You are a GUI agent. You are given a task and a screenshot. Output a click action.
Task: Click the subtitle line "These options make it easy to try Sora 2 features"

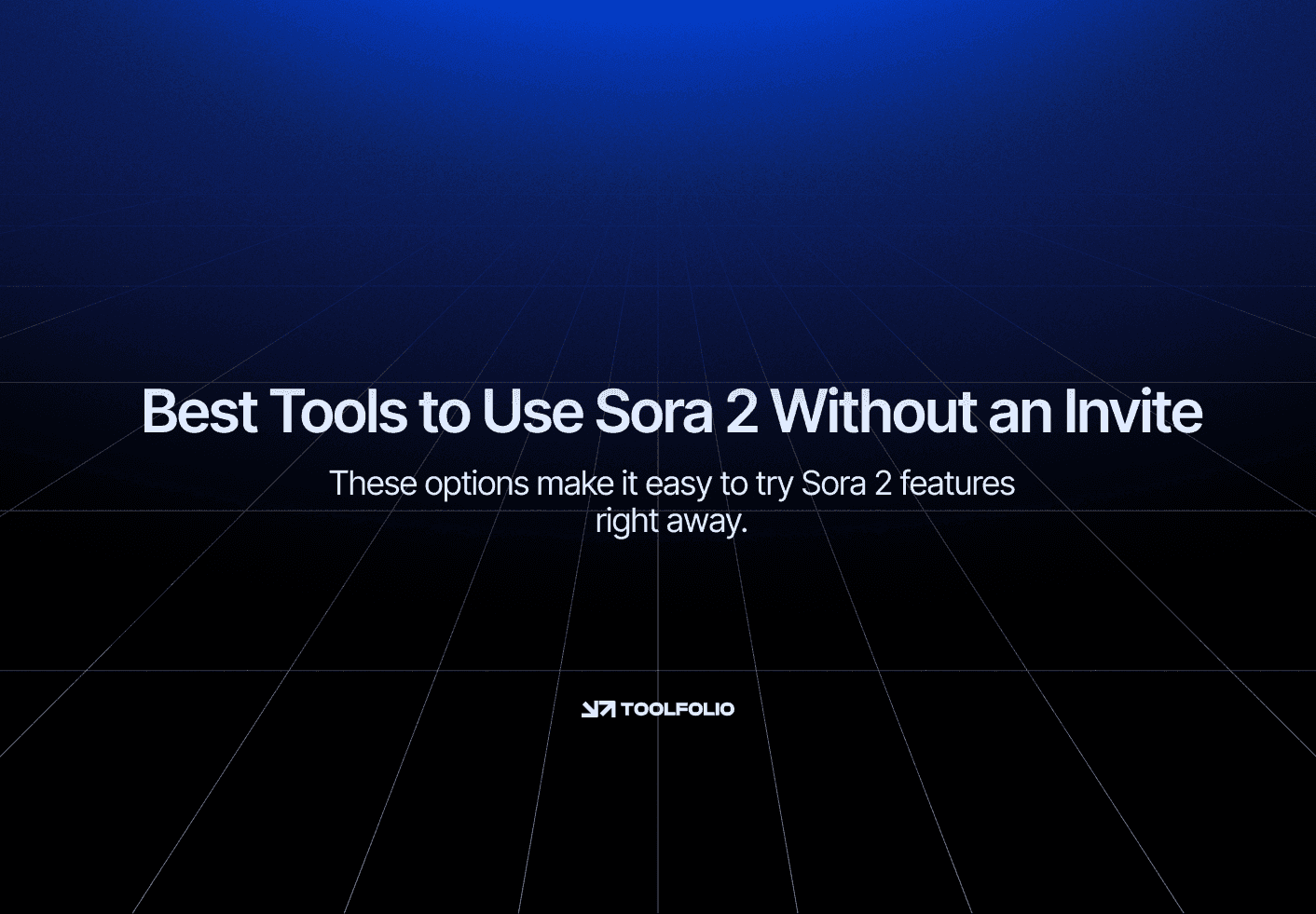click(x=672, y=484)
